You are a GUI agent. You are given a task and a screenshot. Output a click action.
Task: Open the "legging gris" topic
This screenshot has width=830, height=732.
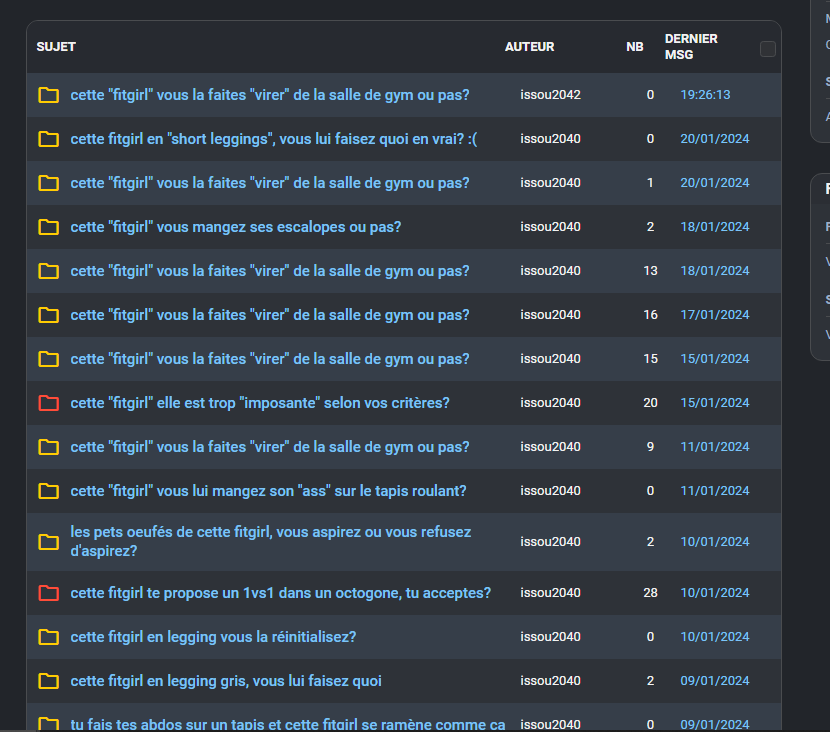coord(225,681)
